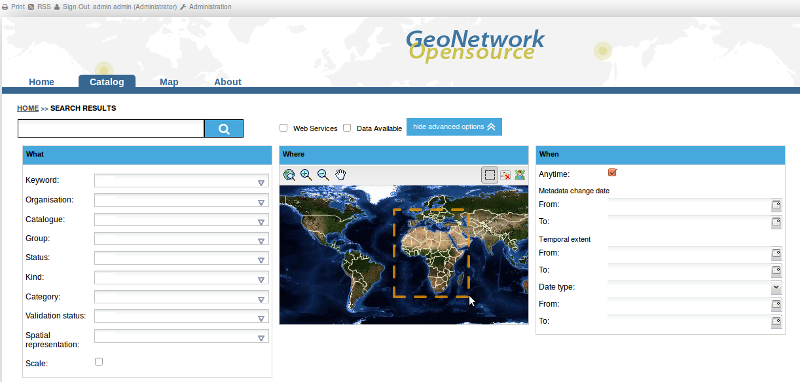Open calendar for Temporal extent To

point(776,270)
